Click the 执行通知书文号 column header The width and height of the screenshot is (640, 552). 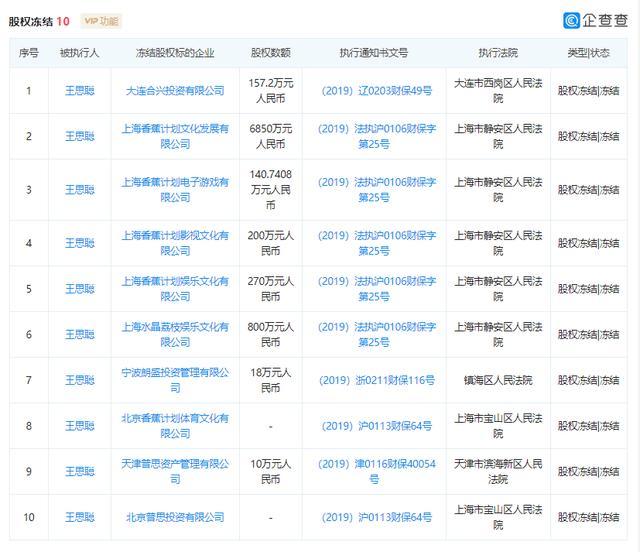coord(374,53)
